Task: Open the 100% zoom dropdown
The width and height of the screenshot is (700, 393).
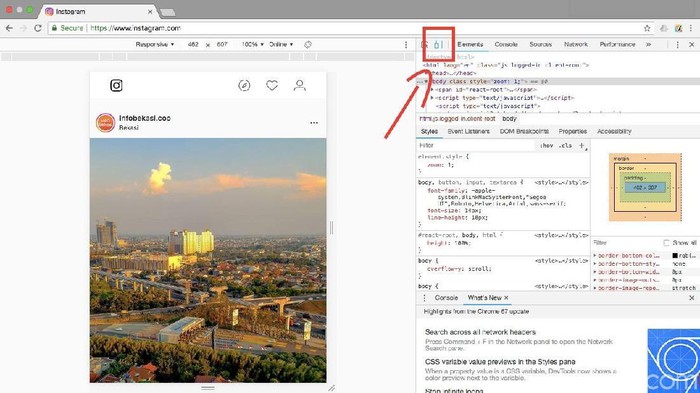Action: point(253,45)
